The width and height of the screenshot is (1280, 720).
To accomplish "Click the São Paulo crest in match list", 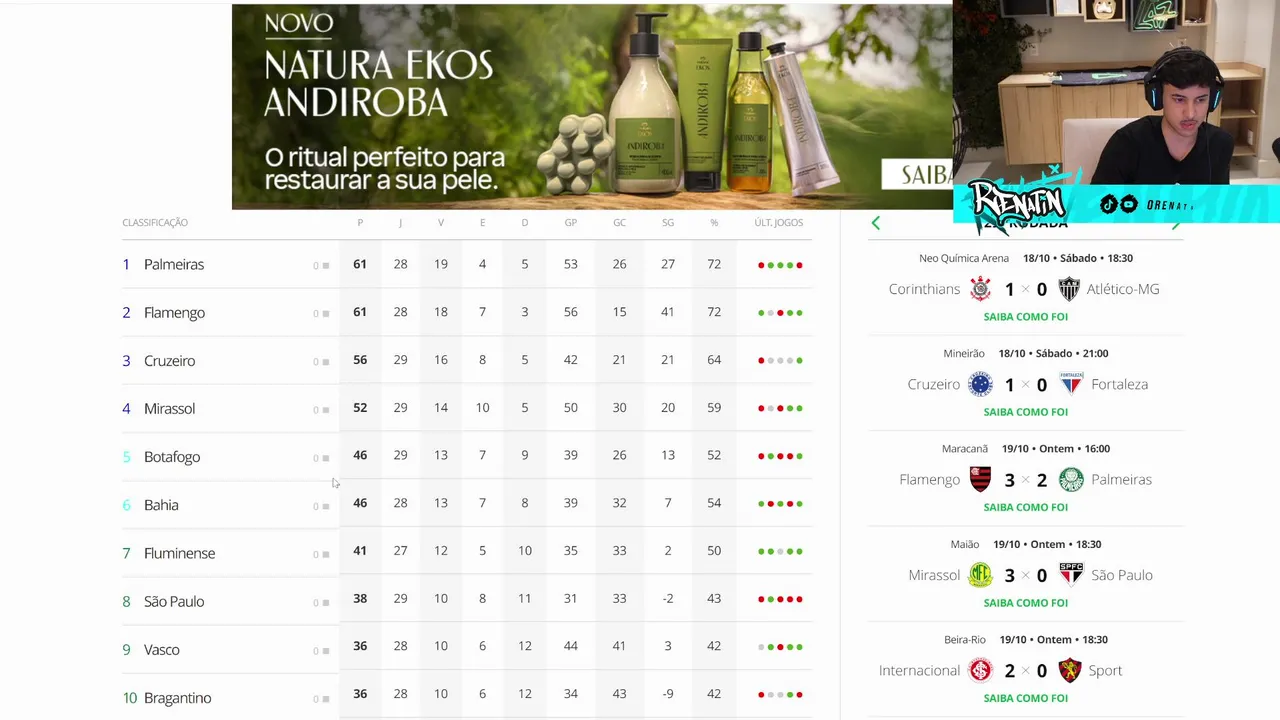I will (x=1070, y=575).
